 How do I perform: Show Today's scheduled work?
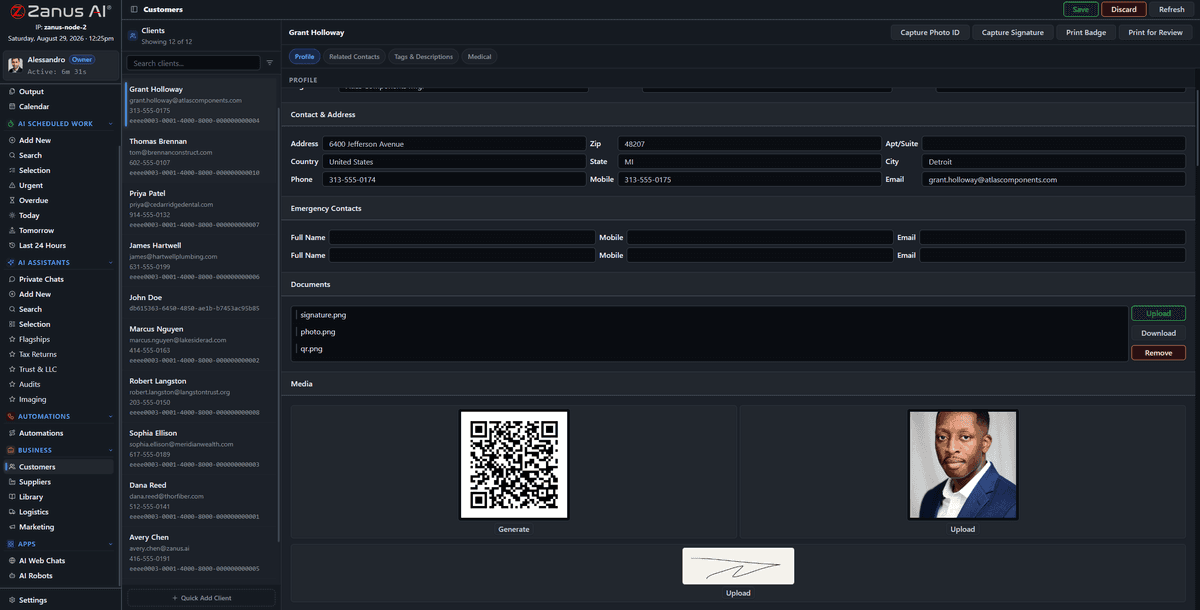click(29, 215)
